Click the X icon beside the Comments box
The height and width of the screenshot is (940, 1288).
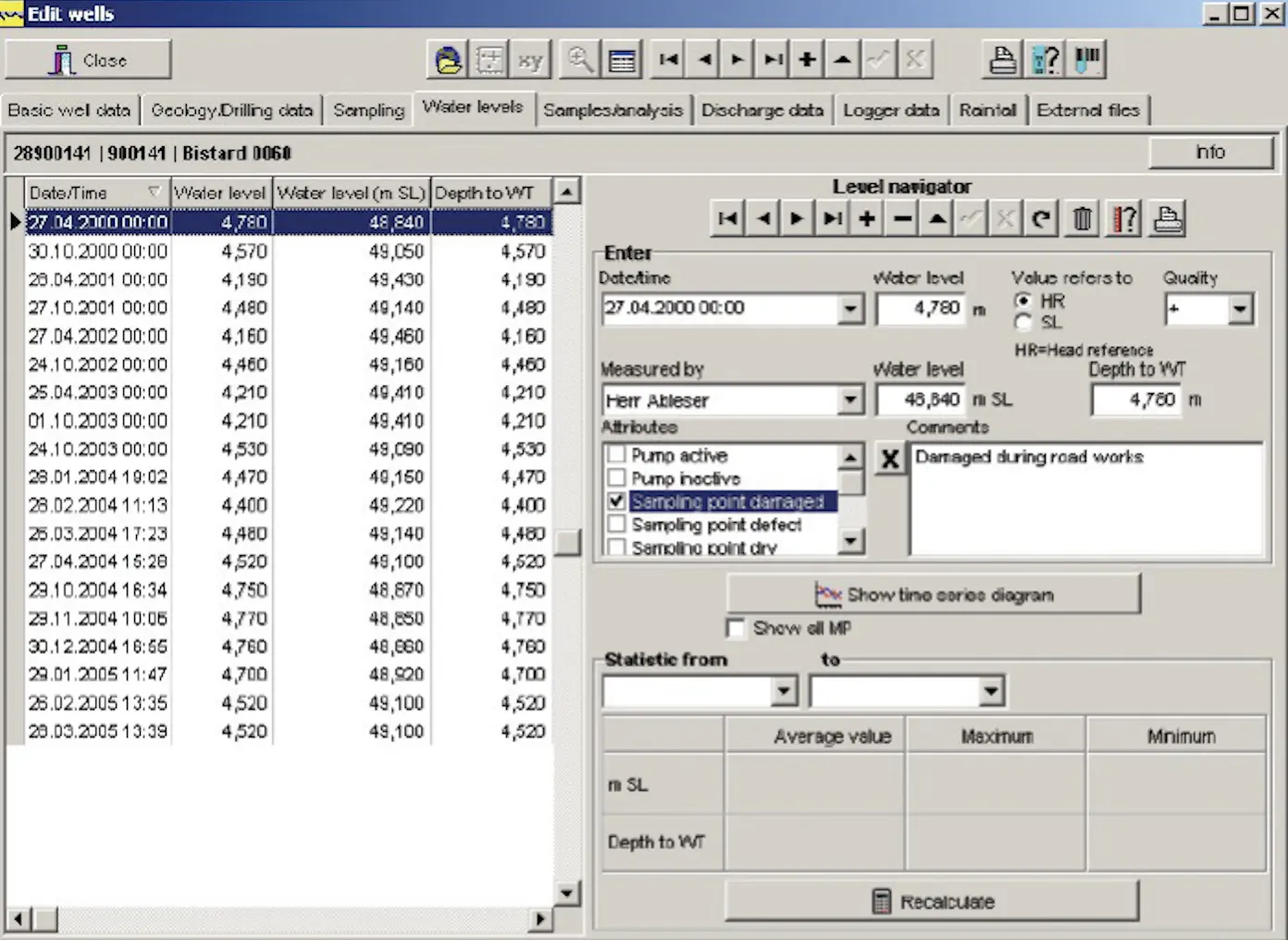pyautogui.click(x=889, y=458)
